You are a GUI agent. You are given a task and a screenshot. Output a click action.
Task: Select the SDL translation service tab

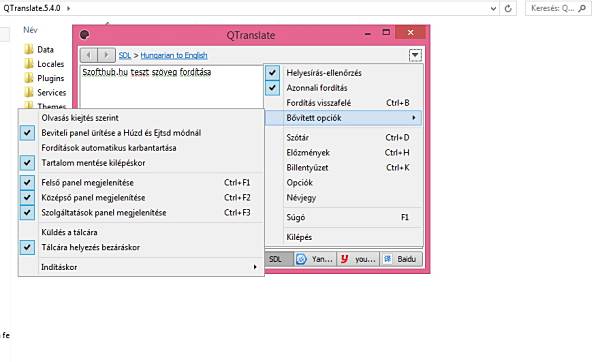click(279, 259)
